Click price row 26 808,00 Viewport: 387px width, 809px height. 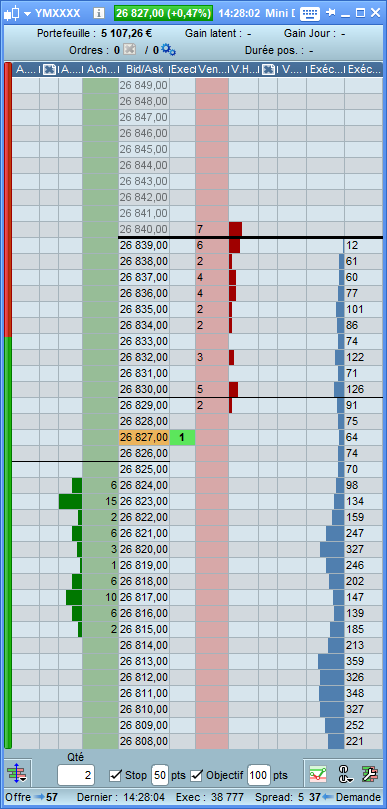point(144,741)
